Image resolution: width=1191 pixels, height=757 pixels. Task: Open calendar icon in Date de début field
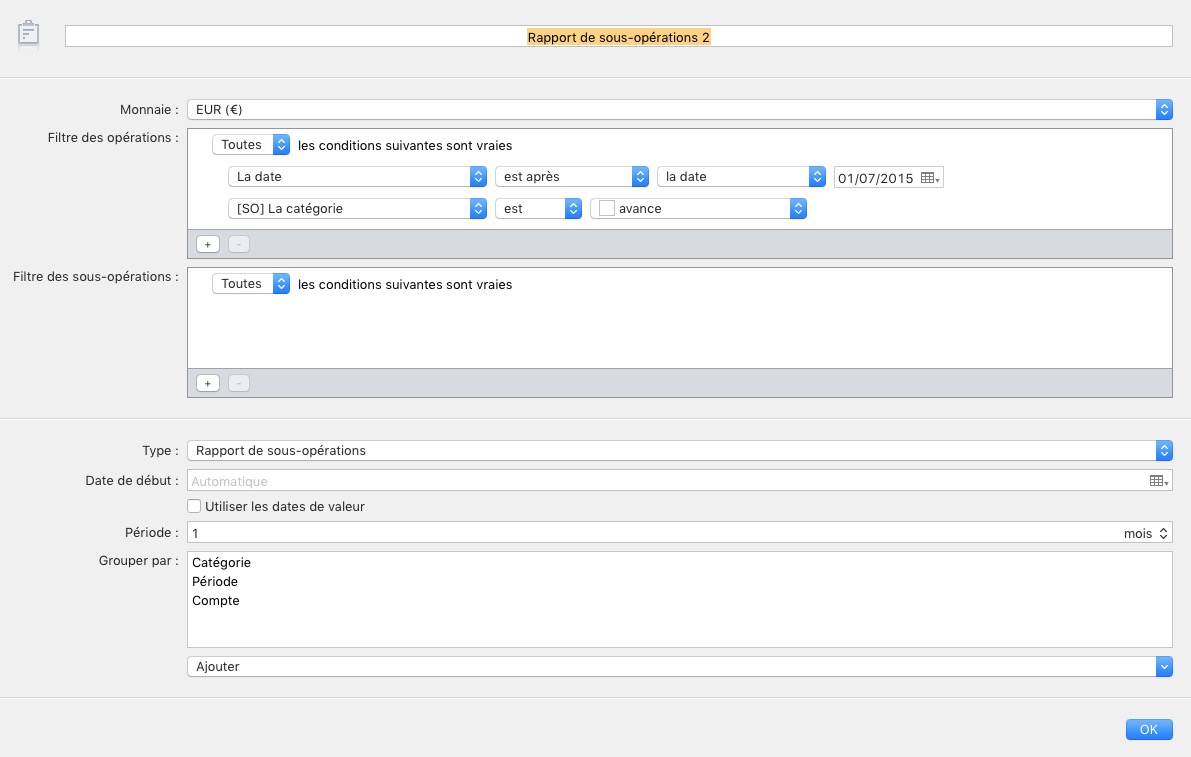pyautogui.click(x=1158, y=481)
